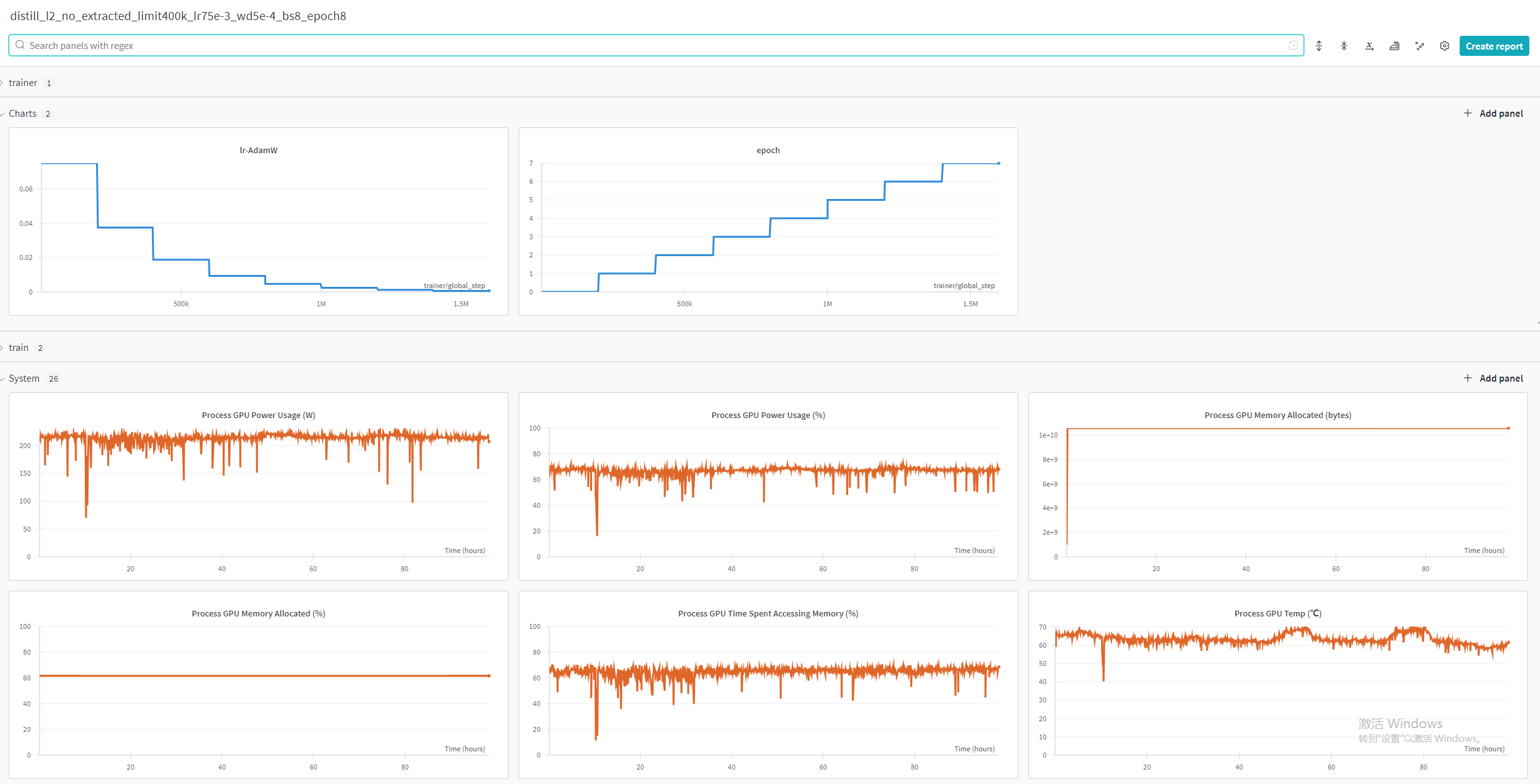Add panel to System section
1540x784 pixels.
tap(1494, 378)
